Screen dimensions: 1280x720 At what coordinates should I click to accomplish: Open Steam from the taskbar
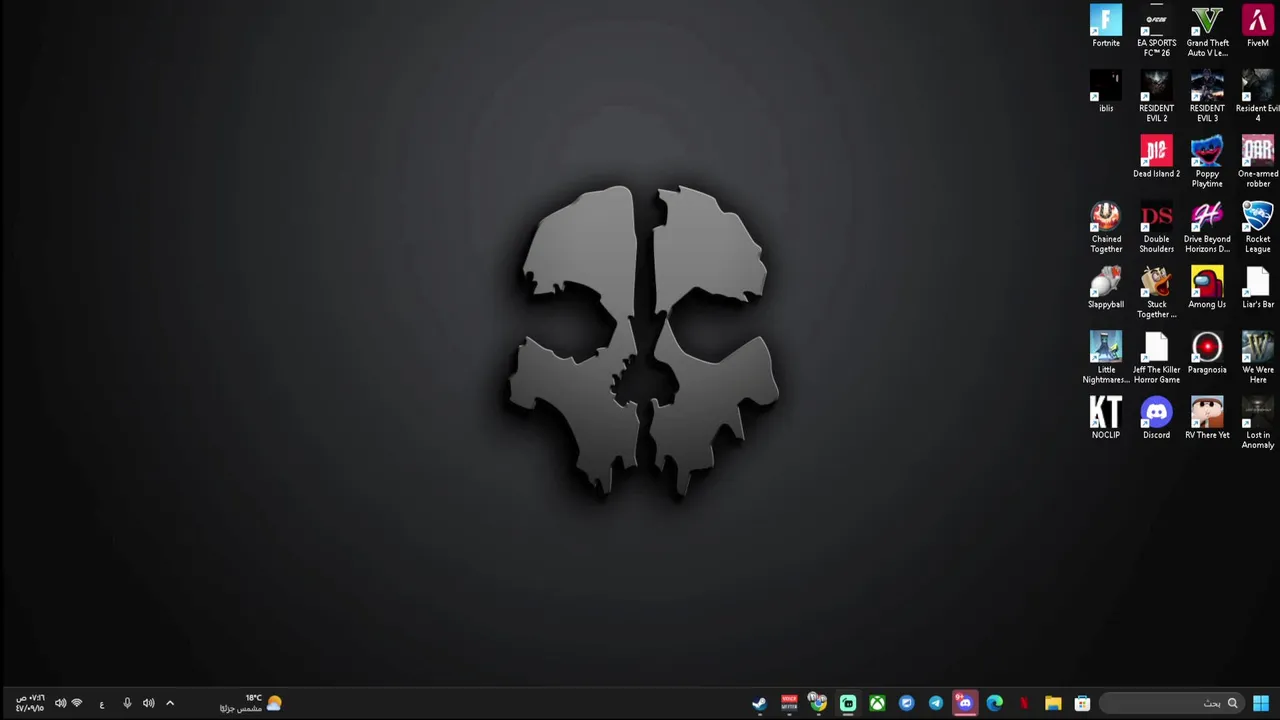tap(760, 703)
